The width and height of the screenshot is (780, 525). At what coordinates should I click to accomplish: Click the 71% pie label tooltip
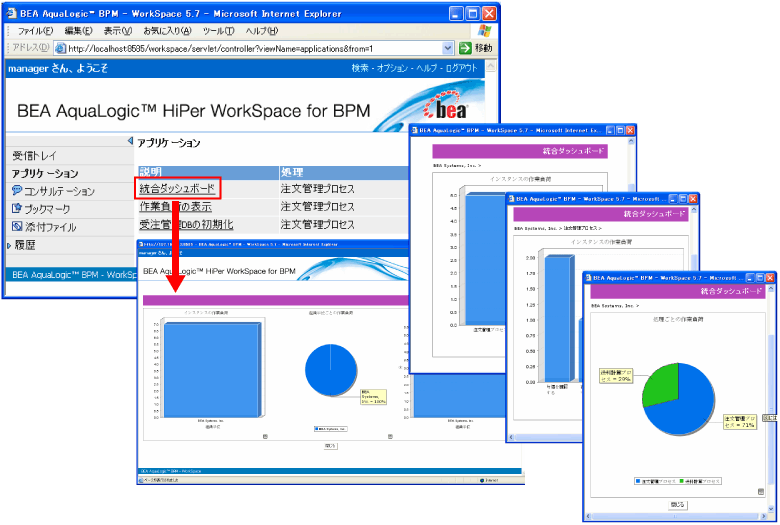[x=740, y=422]
